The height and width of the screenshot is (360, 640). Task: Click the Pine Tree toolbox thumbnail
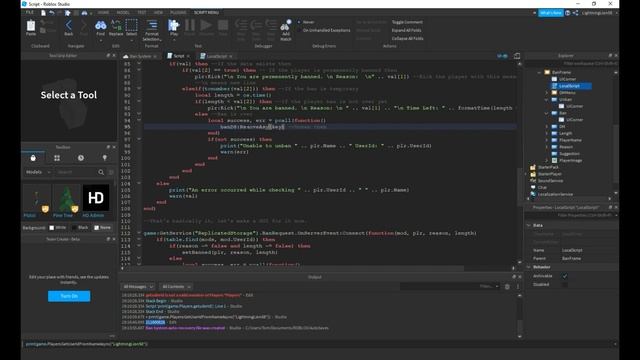(x=66, y=198)
